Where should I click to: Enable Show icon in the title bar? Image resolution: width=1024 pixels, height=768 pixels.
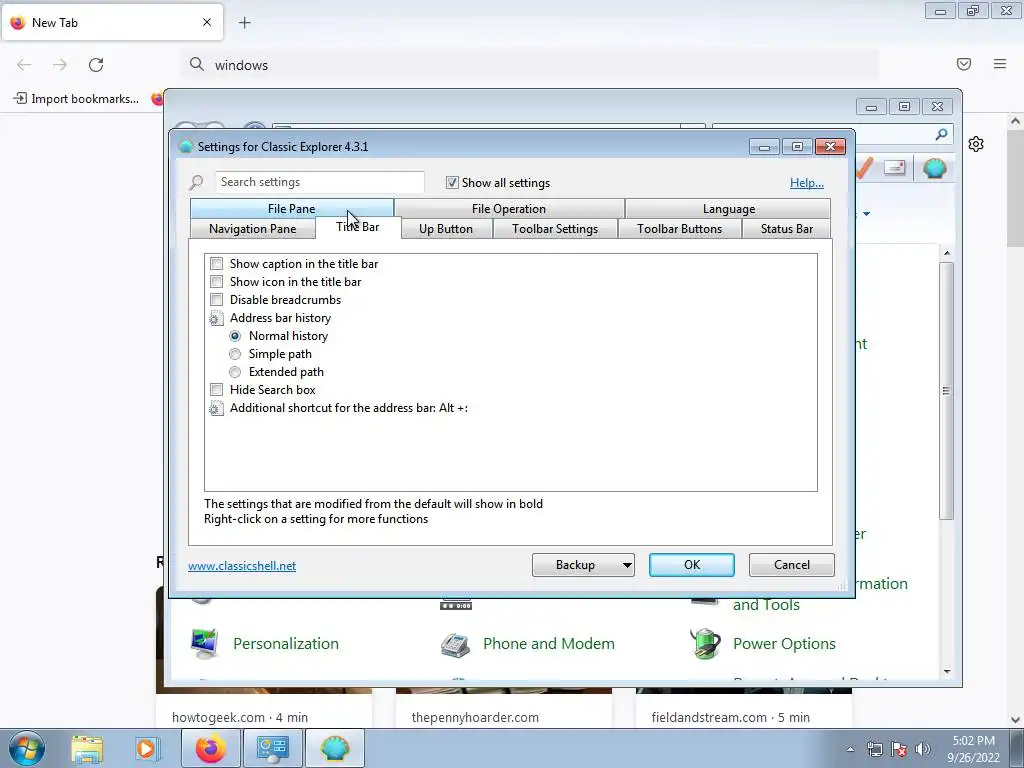pos(216,282)
